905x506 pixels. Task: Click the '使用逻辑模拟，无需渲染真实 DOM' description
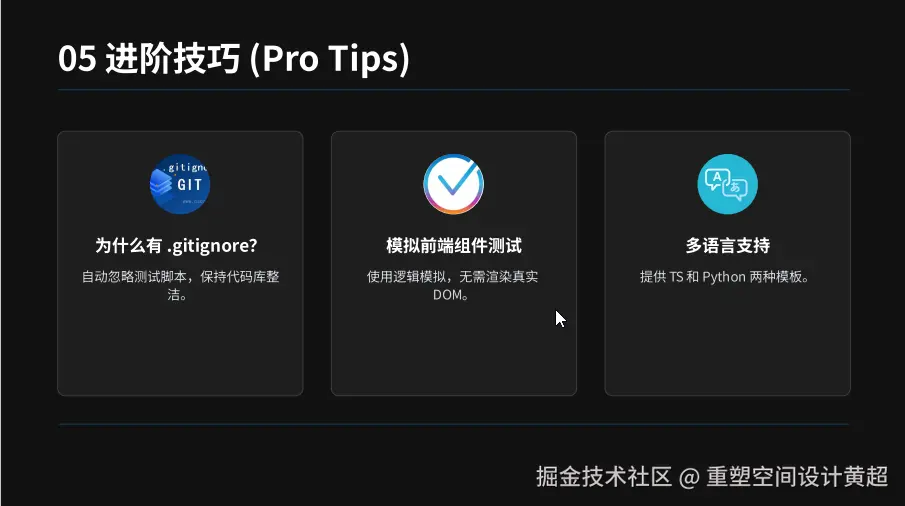pyautogui.click(x=452, y=286)
